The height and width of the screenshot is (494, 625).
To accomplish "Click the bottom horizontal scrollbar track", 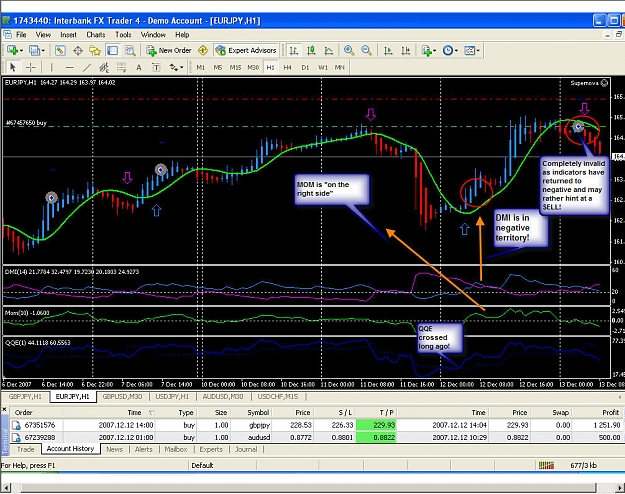I will click(x=309, y=488).
